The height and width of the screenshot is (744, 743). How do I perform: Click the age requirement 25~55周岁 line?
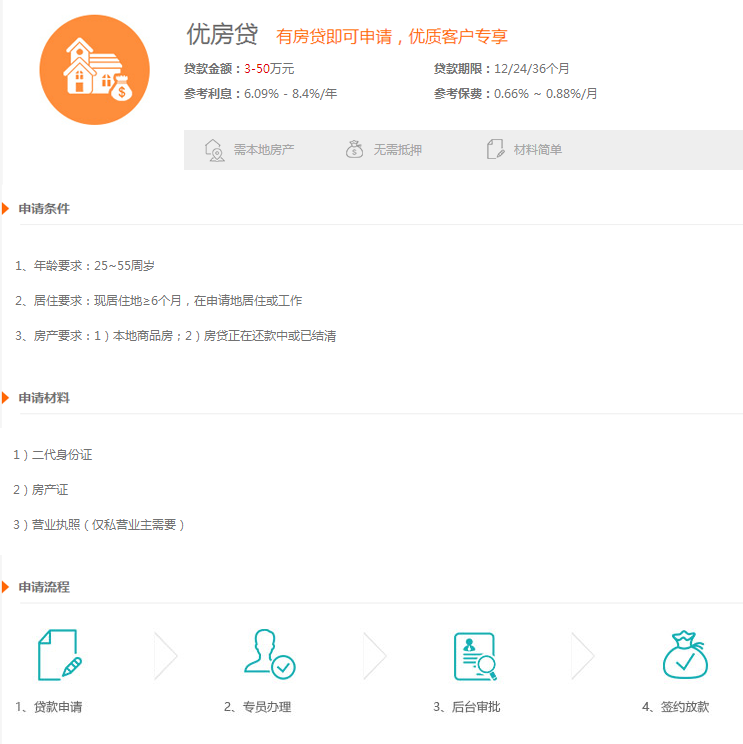(85, 266)
